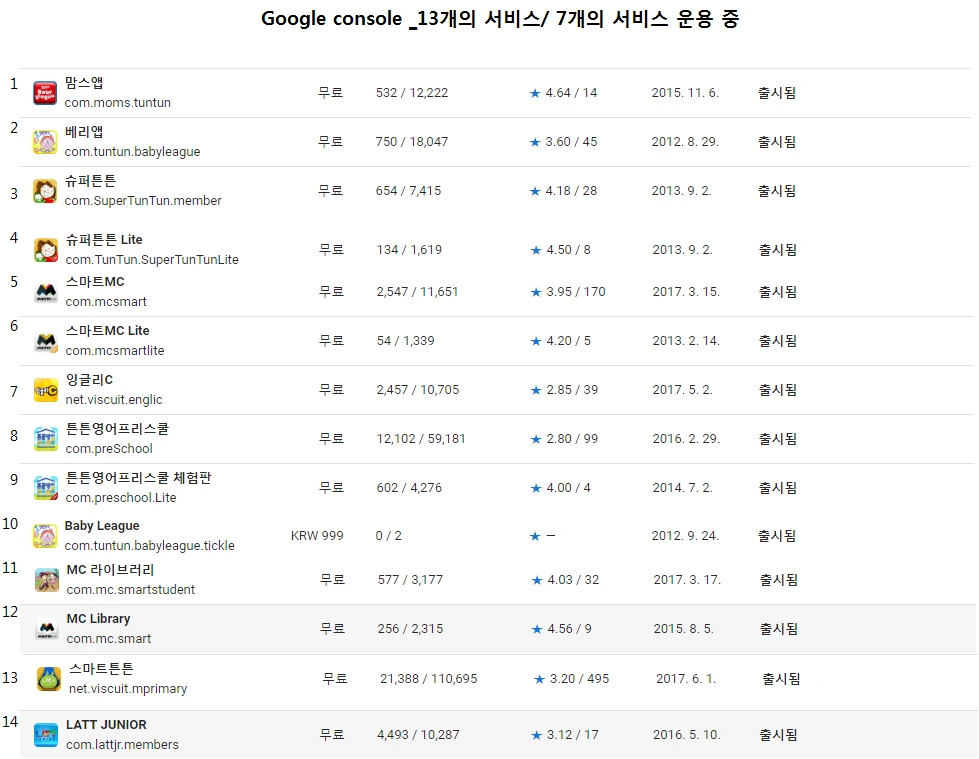Viewport: 979px width, 759px height.
Task: Click the rating star for 맘스앱
Action: point(535,93)
